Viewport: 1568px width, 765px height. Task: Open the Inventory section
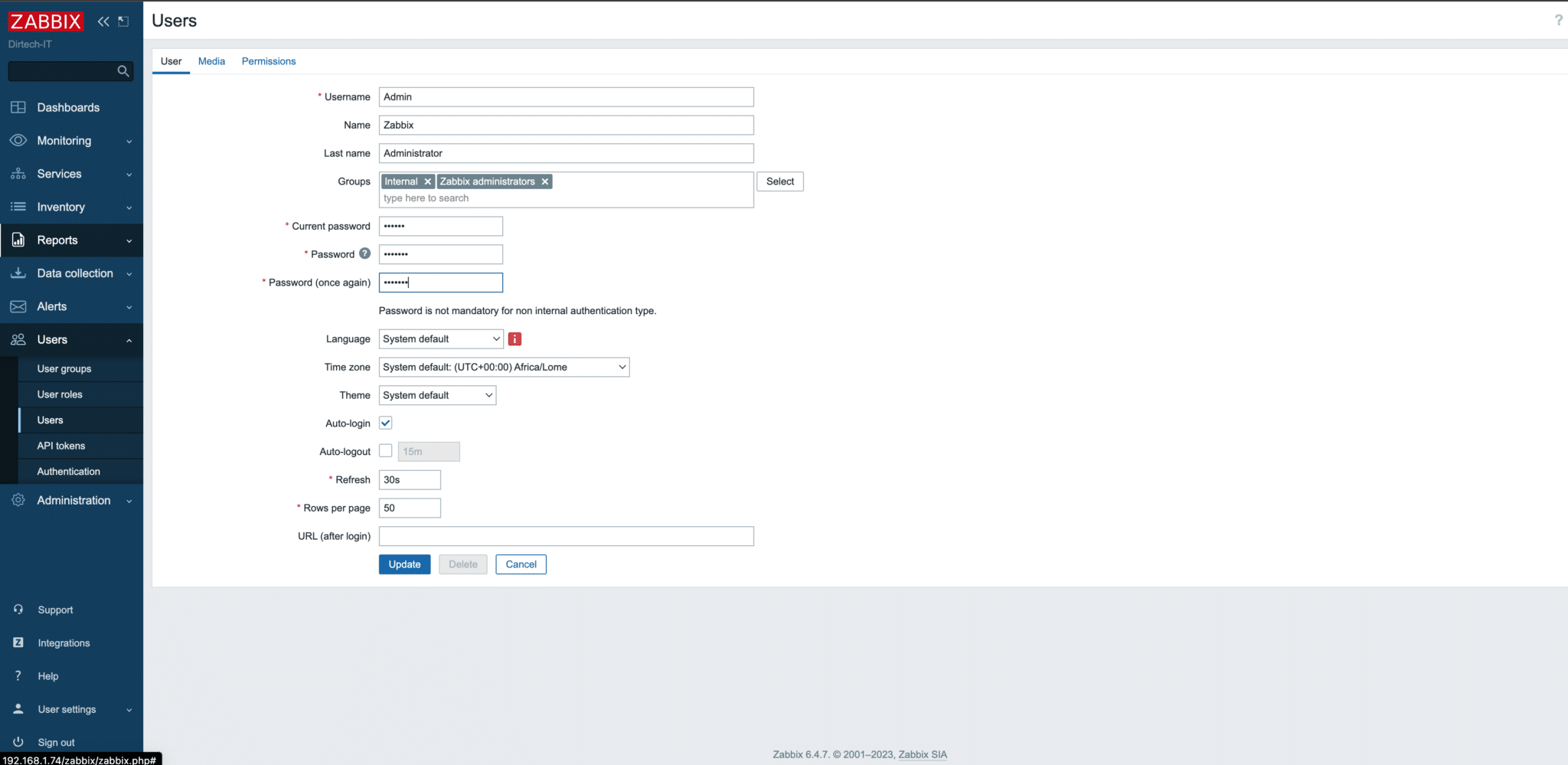point(61,207)
